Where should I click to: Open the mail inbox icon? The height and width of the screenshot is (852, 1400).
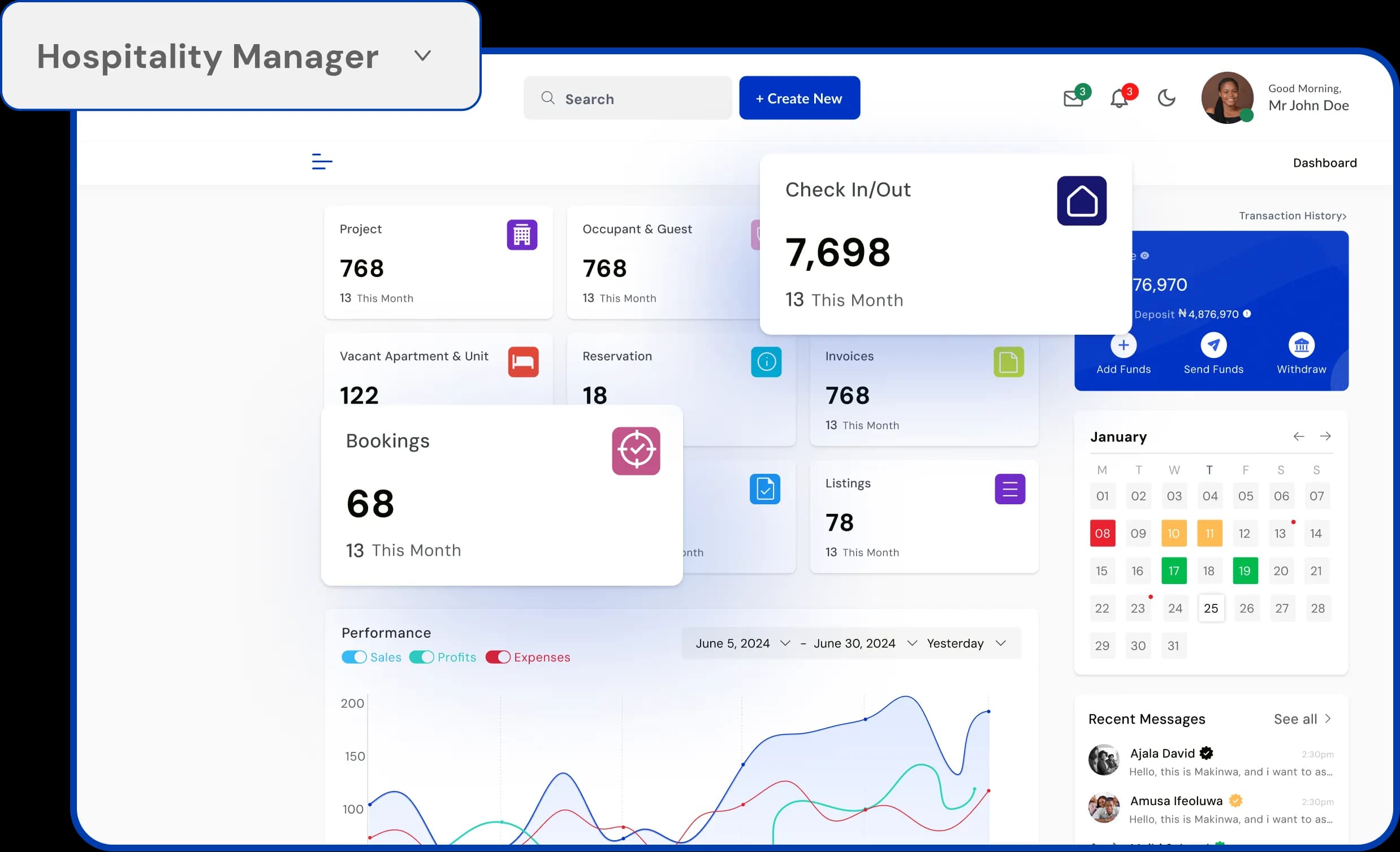point(1073,99)
